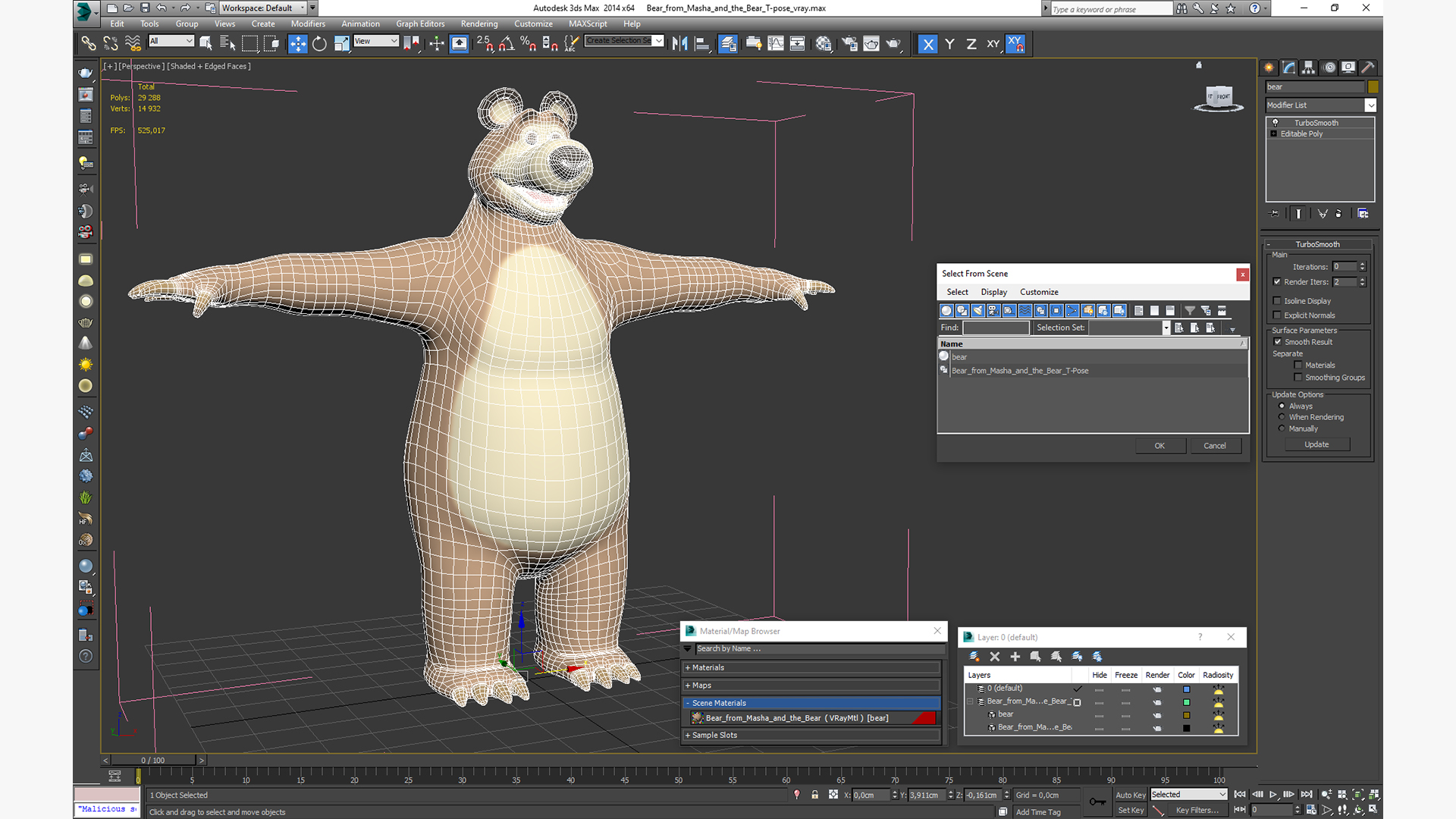Select the Always update option
This screenshot has height=819, width=1456.
(1282, 406)
